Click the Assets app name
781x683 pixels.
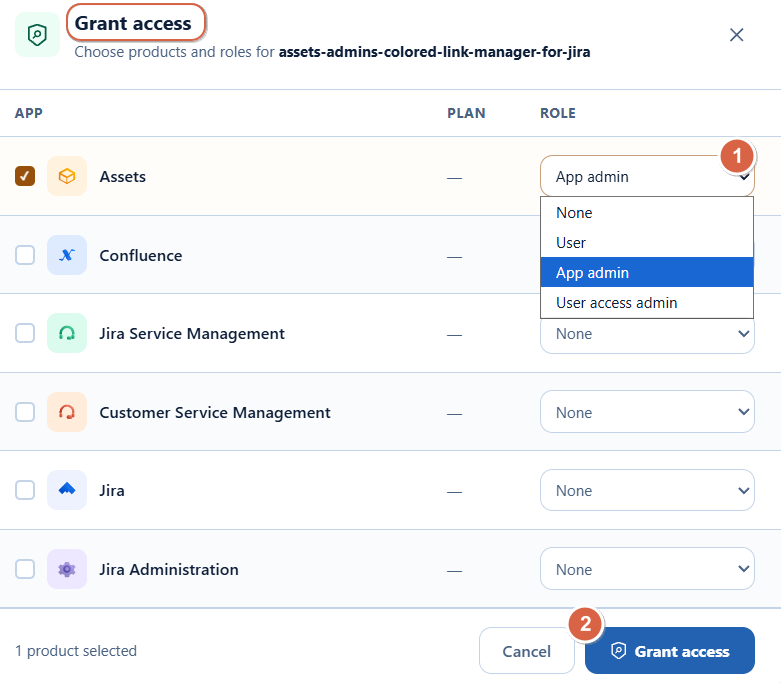tap(123, 177)
